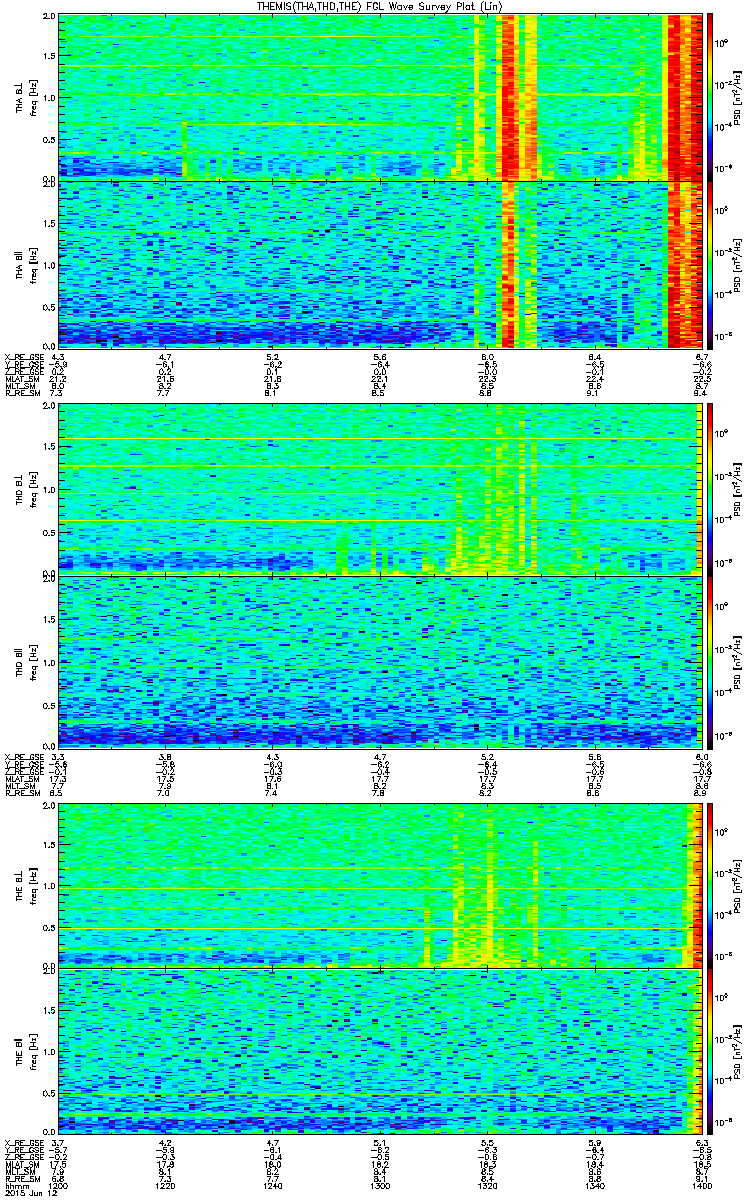Viewport: 750px width, 1200px height.
Task: Click the 1340 time label at bottom
Action: point(595,1184)
